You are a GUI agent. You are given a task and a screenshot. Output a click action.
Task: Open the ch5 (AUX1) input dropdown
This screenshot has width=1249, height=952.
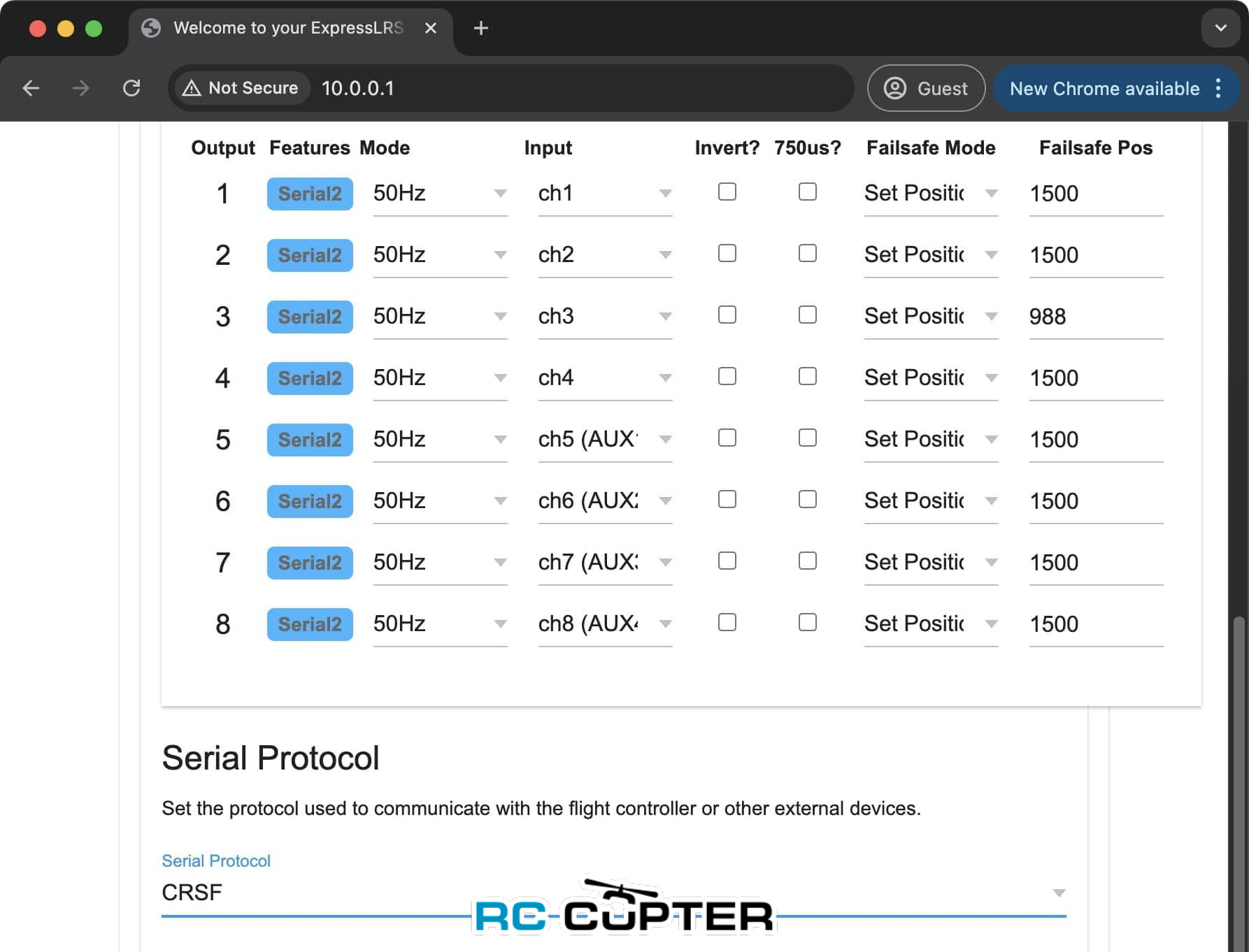604,440
